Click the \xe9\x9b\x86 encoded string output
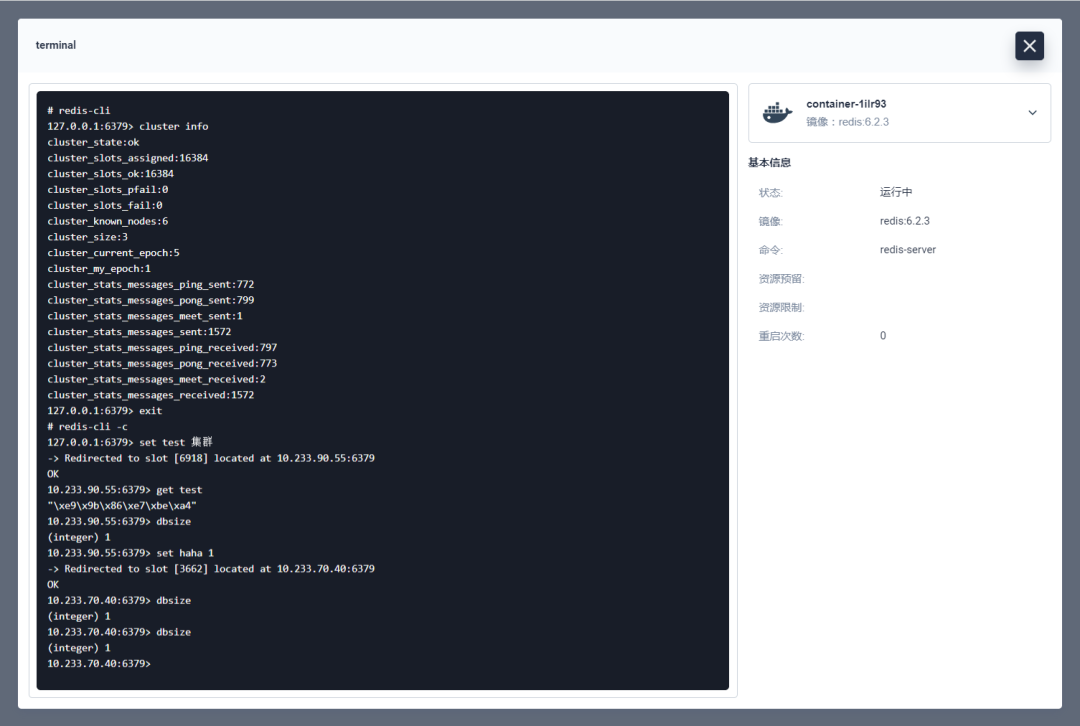Screen dimensions: 1080x726 pyautogui.click(x=122, y=506)
